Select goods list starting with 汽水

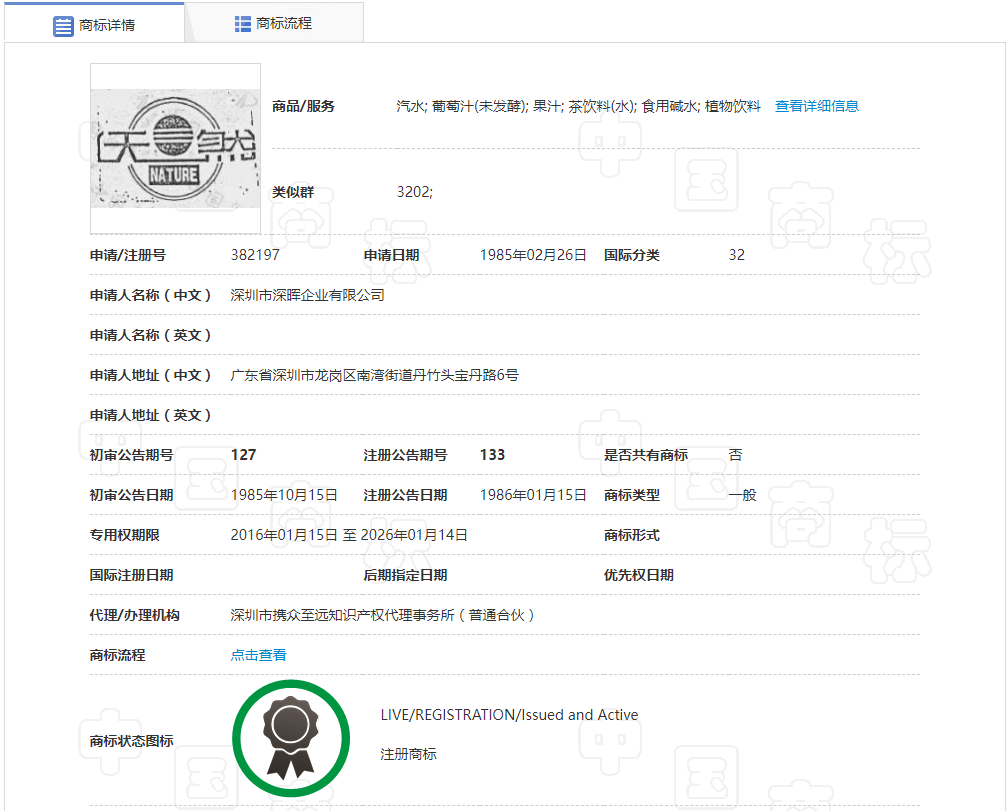tap(578, 106)
